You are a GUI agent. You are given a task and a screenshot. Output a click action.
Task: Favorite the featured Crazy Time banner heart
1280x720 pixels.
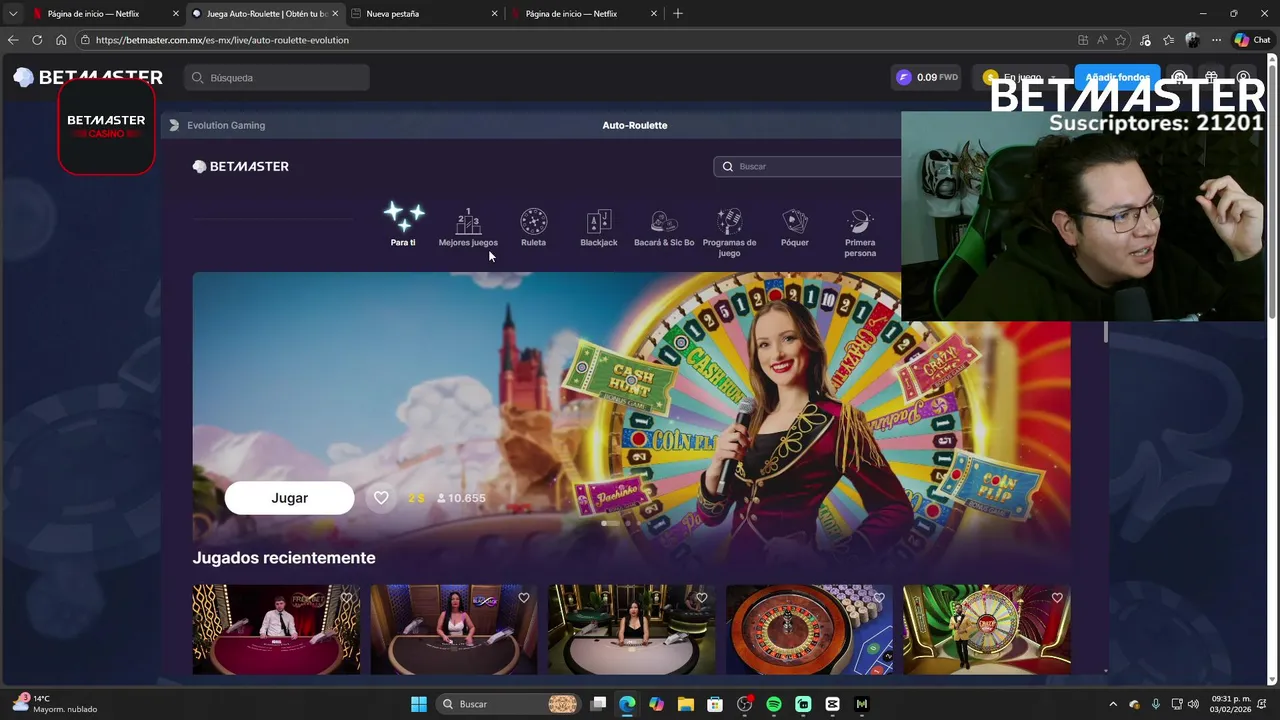[x=381, y=498]
